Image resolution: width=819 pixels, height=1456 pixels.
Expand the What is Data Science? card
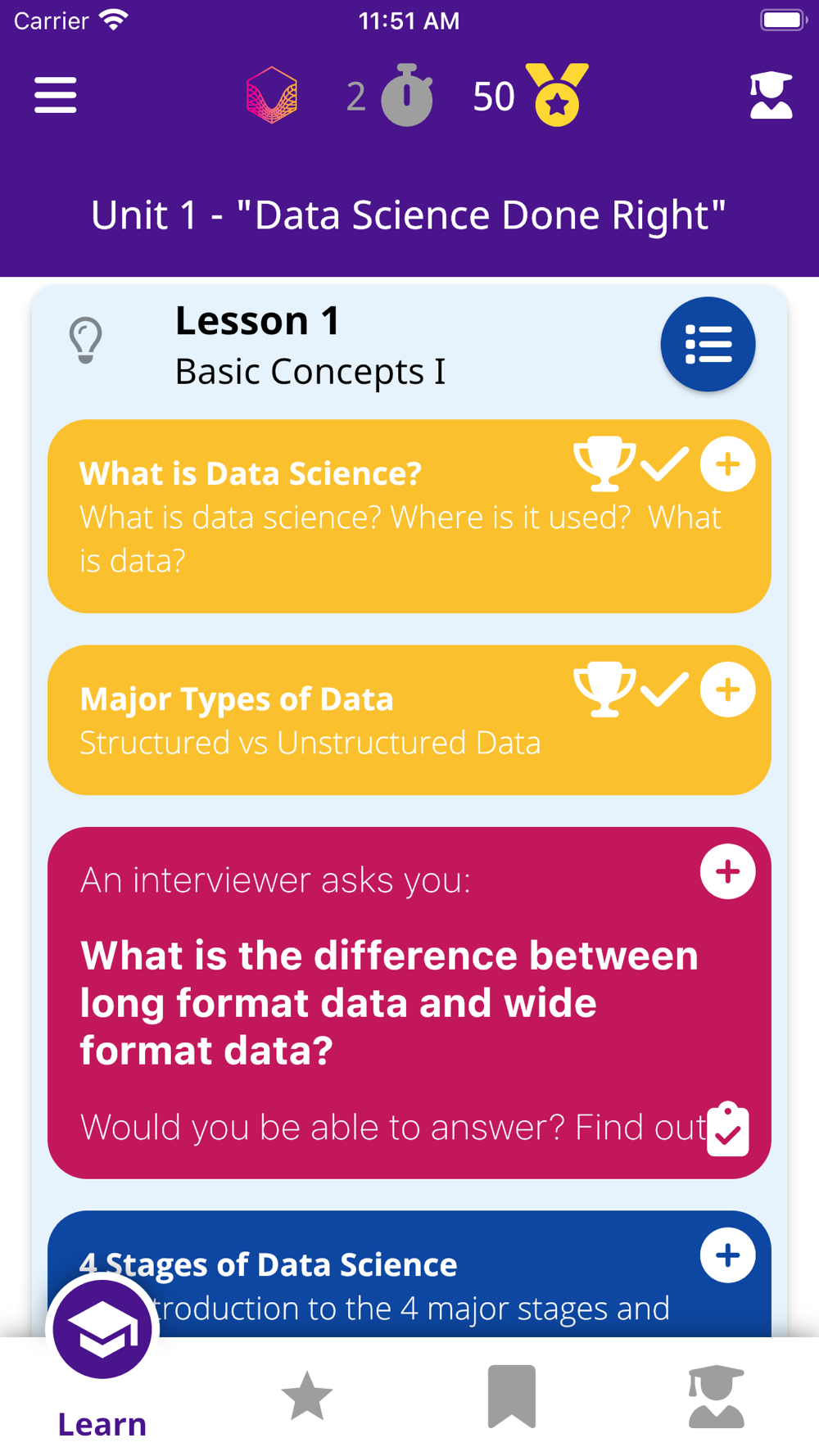coord(728,464)
